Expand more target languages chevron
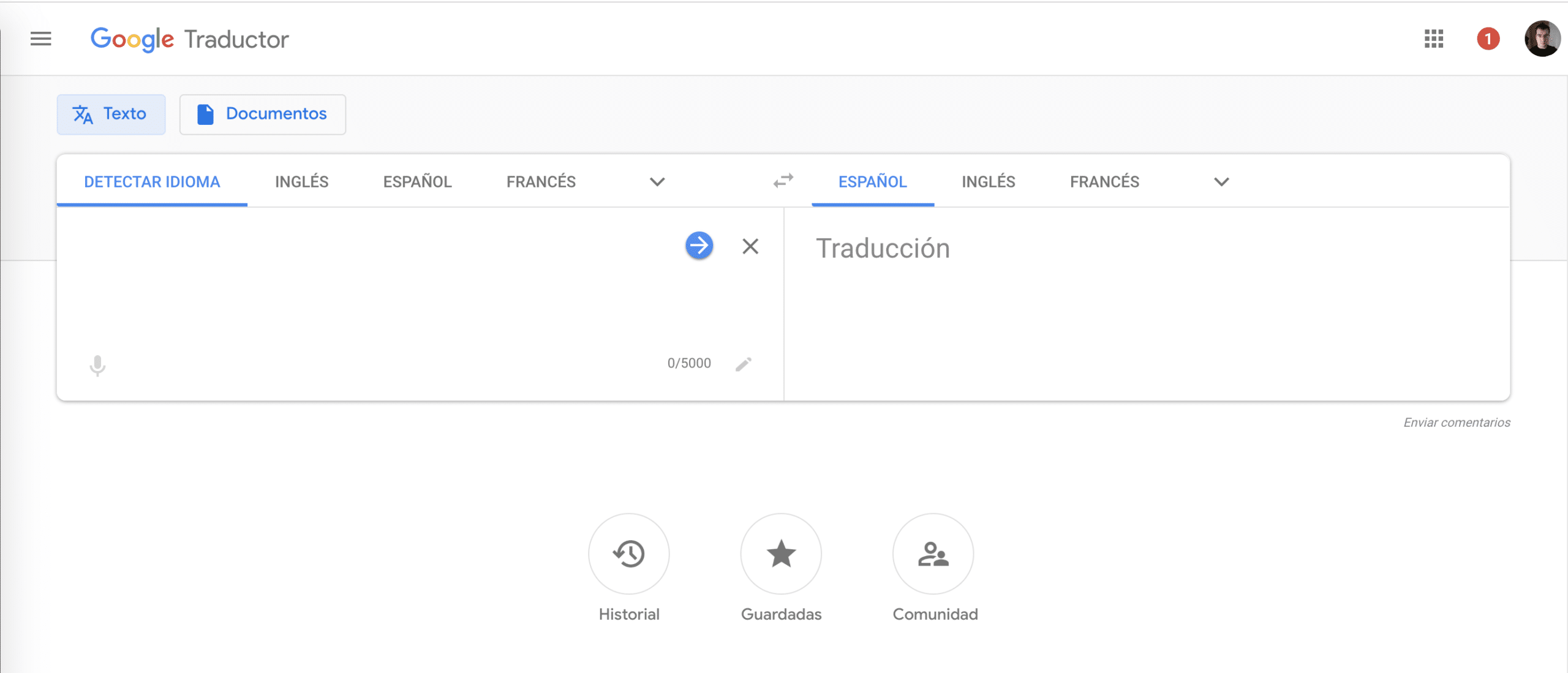The width and height of the screenshot is (1568, 673). click(x=1221, y=182)
